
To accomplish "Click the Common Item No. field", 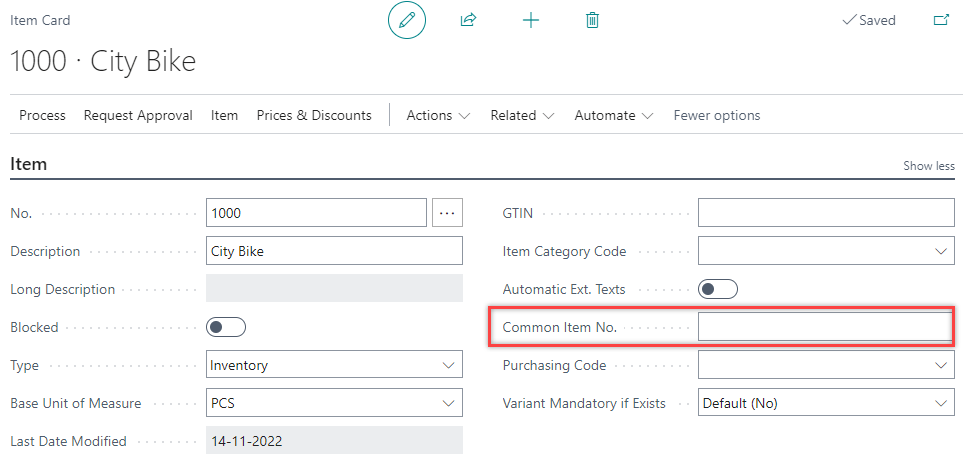I will [x=825, y=327].
